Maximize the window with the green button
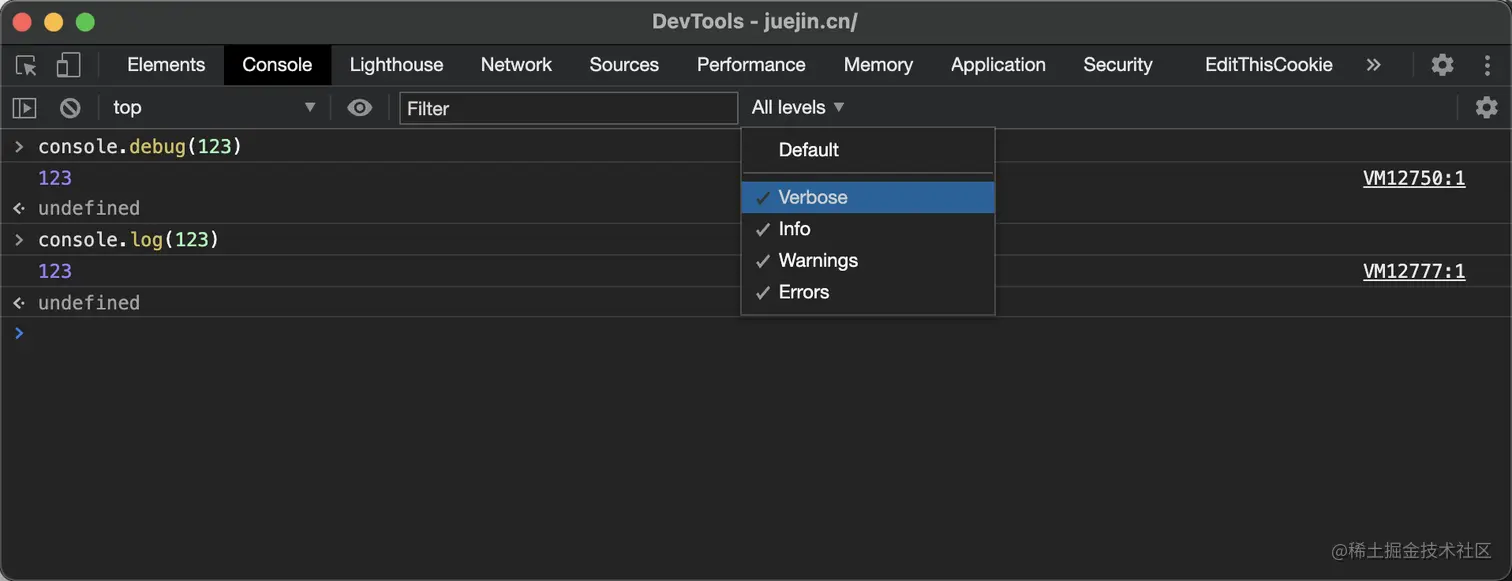 point(85,22)
